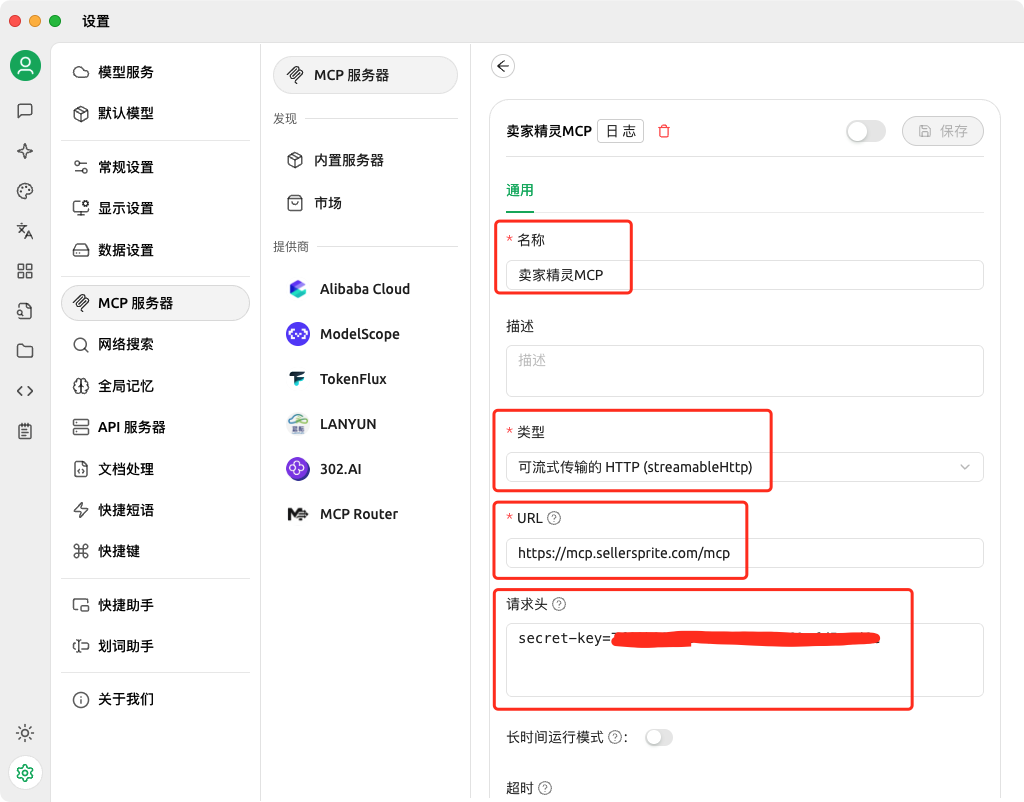1024x802 pixels.
Task: Switch to the 通用 tab
Action: click(x=519, y=189)
